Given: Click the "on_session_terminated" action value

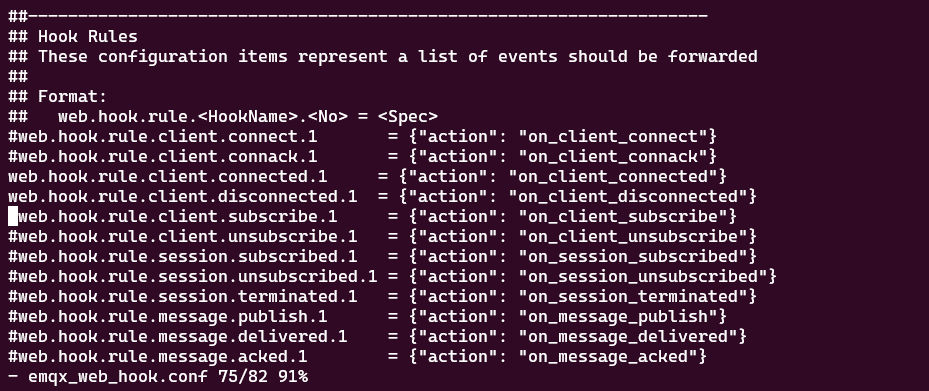Looking at the screenshot, I should pos(633,297).
